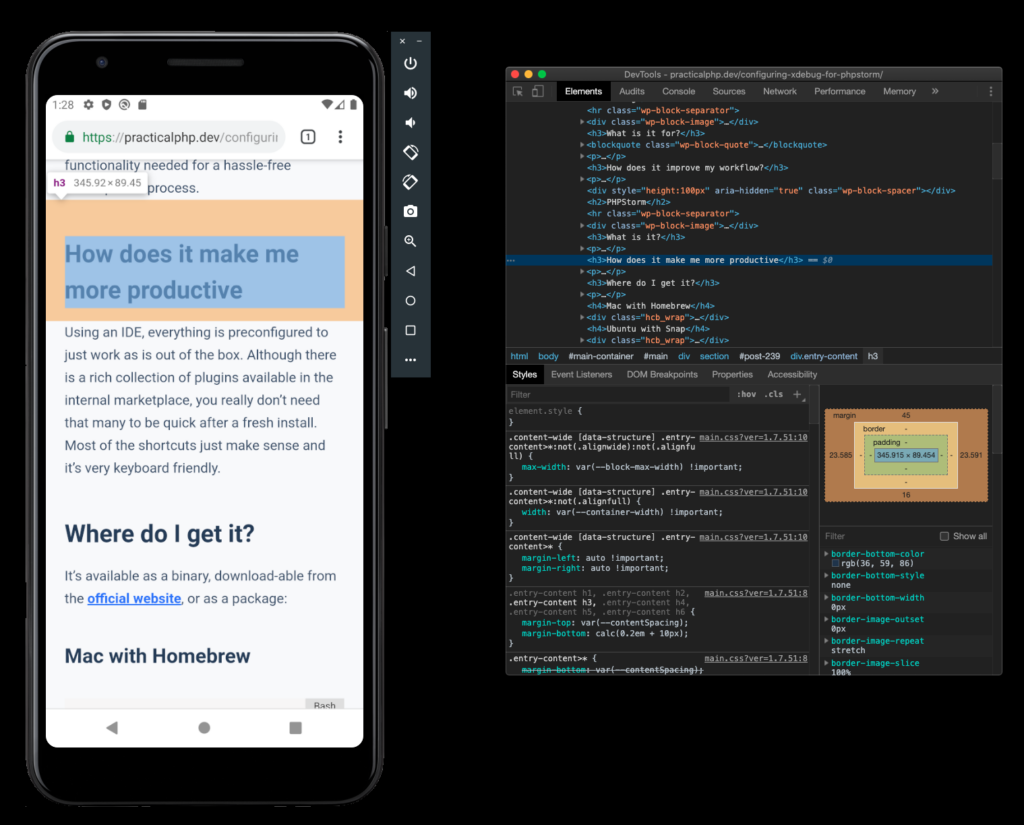Open the Performance tab
Screen dimensions: 1024x825
pyautogui.click(x=839, y=91)
